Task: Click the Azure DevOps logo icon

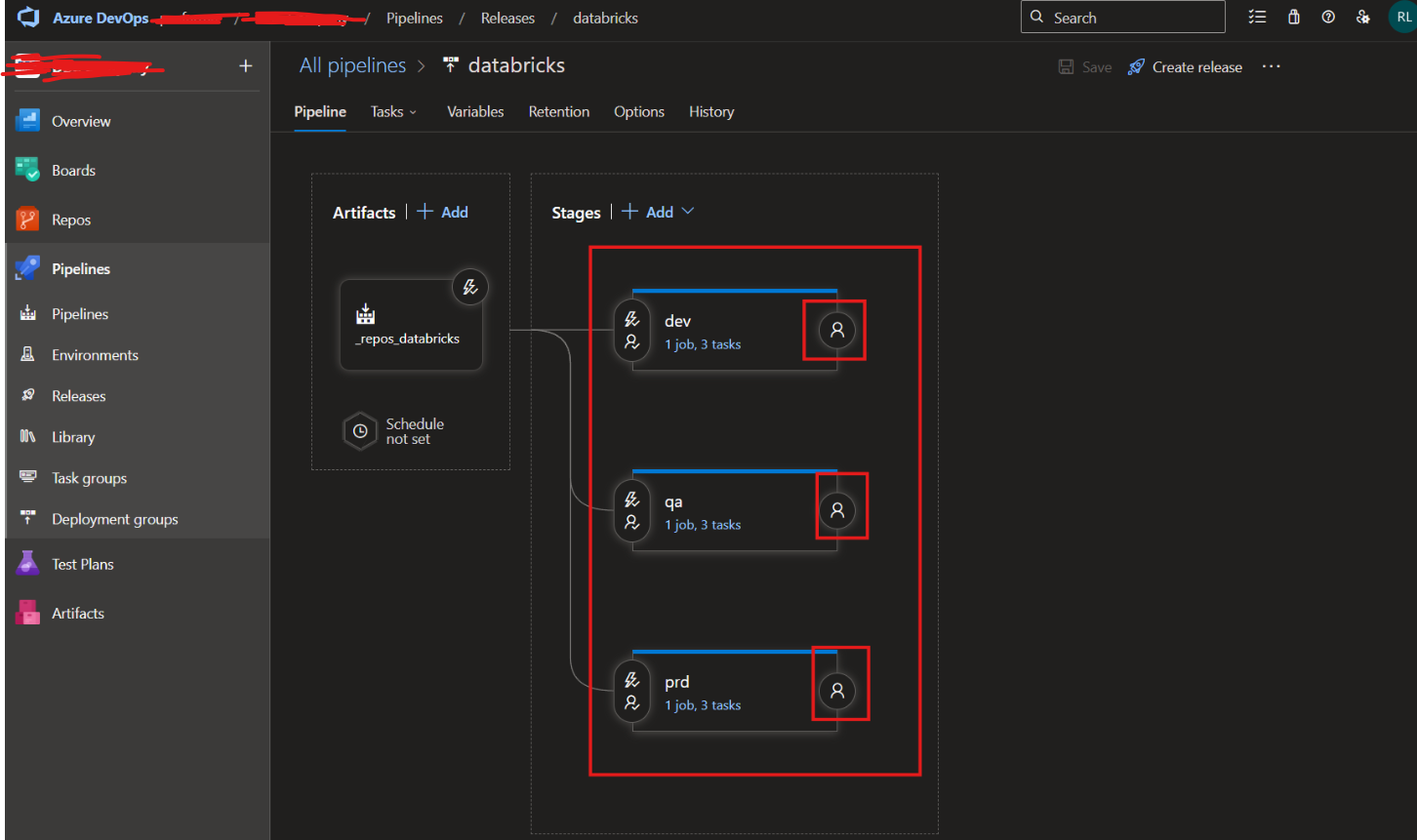Action: [28, 18]
